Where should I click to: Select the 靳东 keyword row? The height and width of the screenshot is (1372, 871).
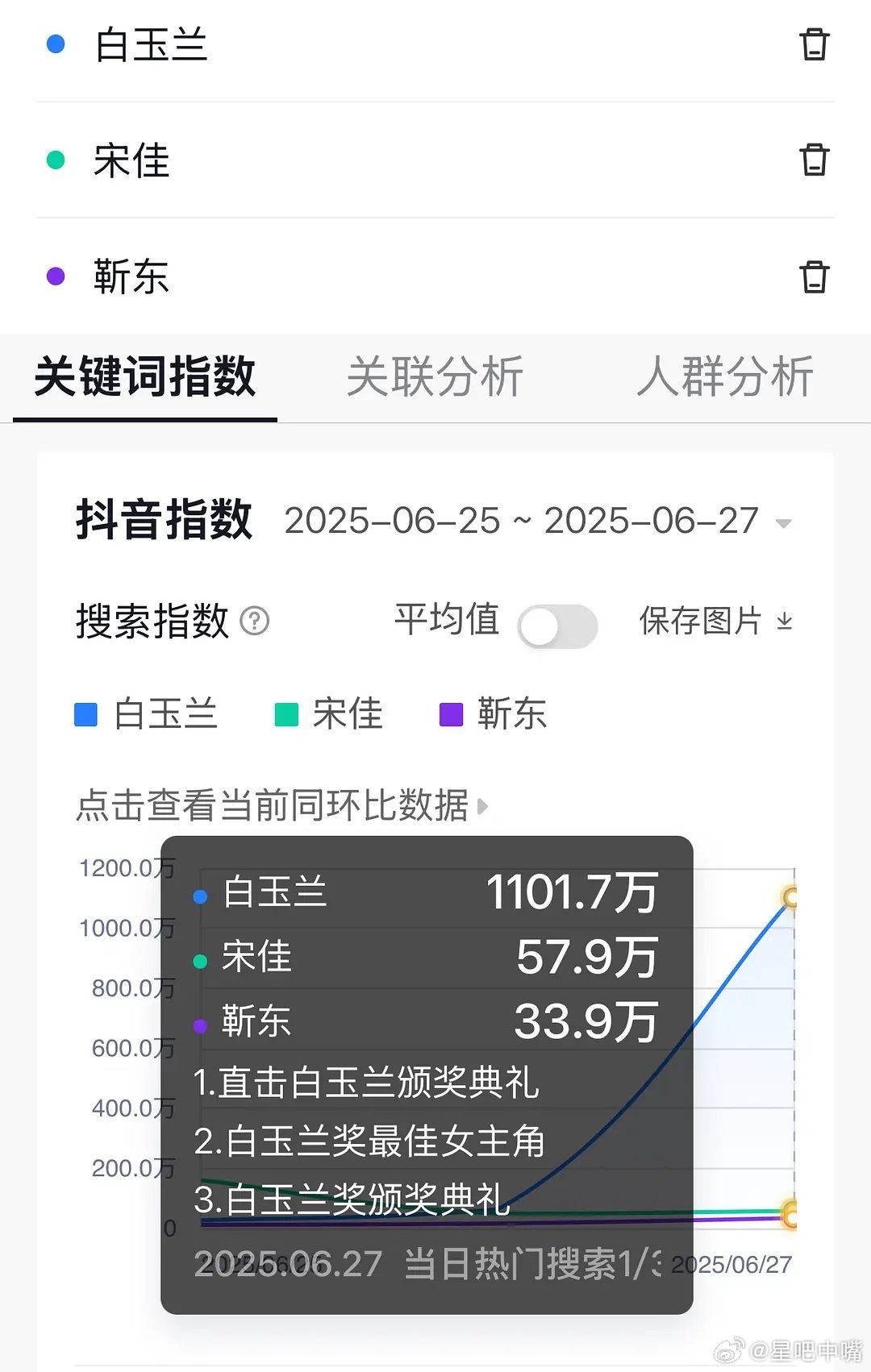pyautogui.click(x=435, y=276)
